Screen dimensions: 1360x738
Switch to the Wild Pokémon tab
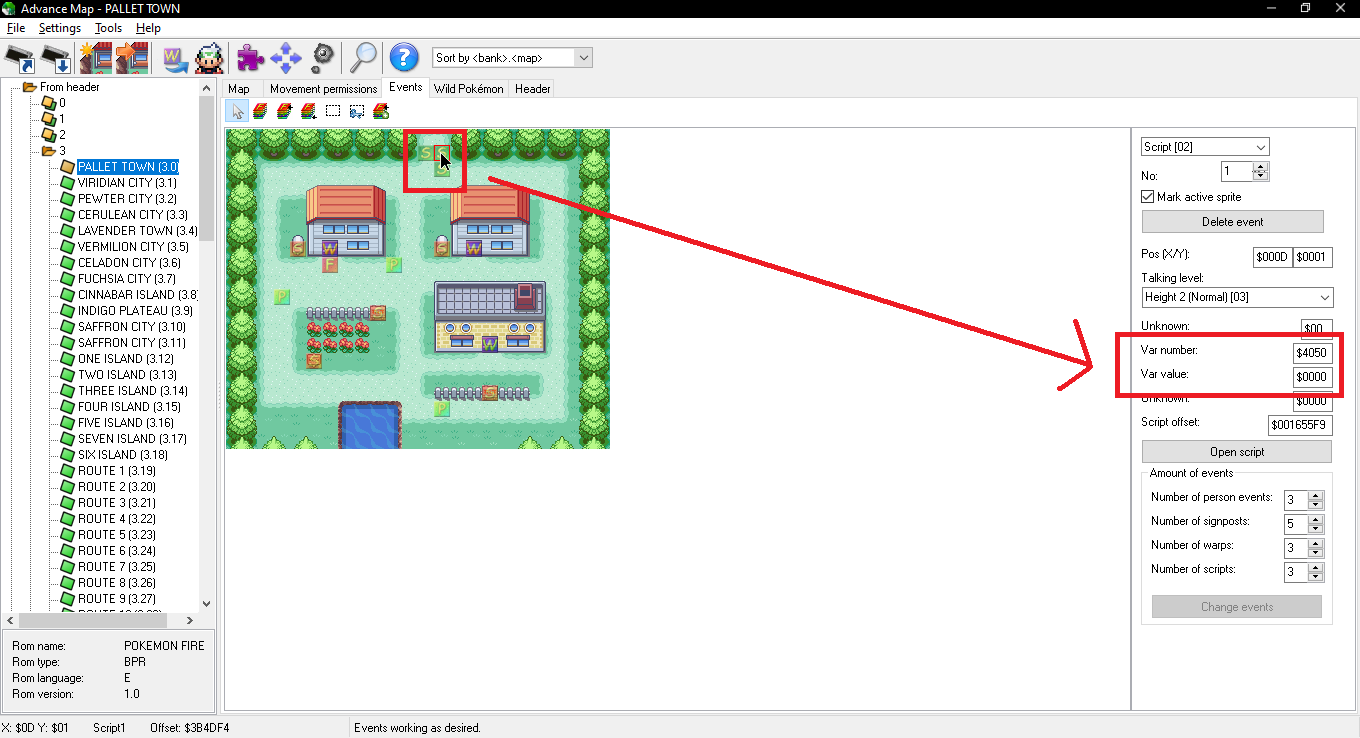tap(468, 89)
